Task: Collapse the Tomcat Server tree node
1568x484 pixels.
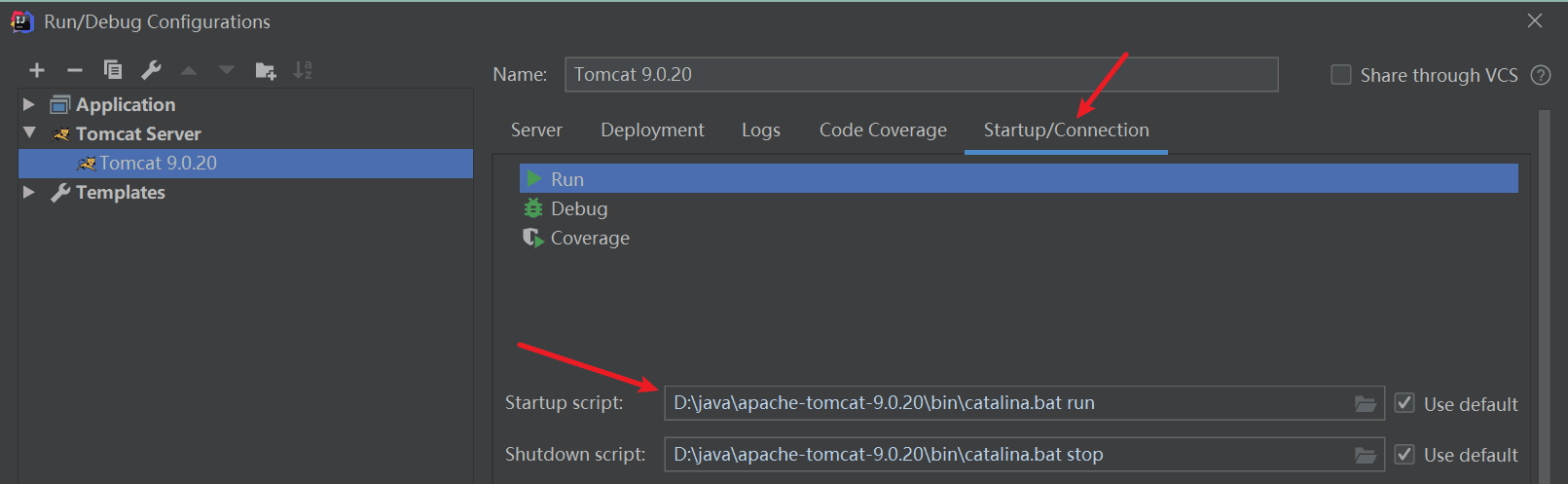Action: (x=29, y=133)
